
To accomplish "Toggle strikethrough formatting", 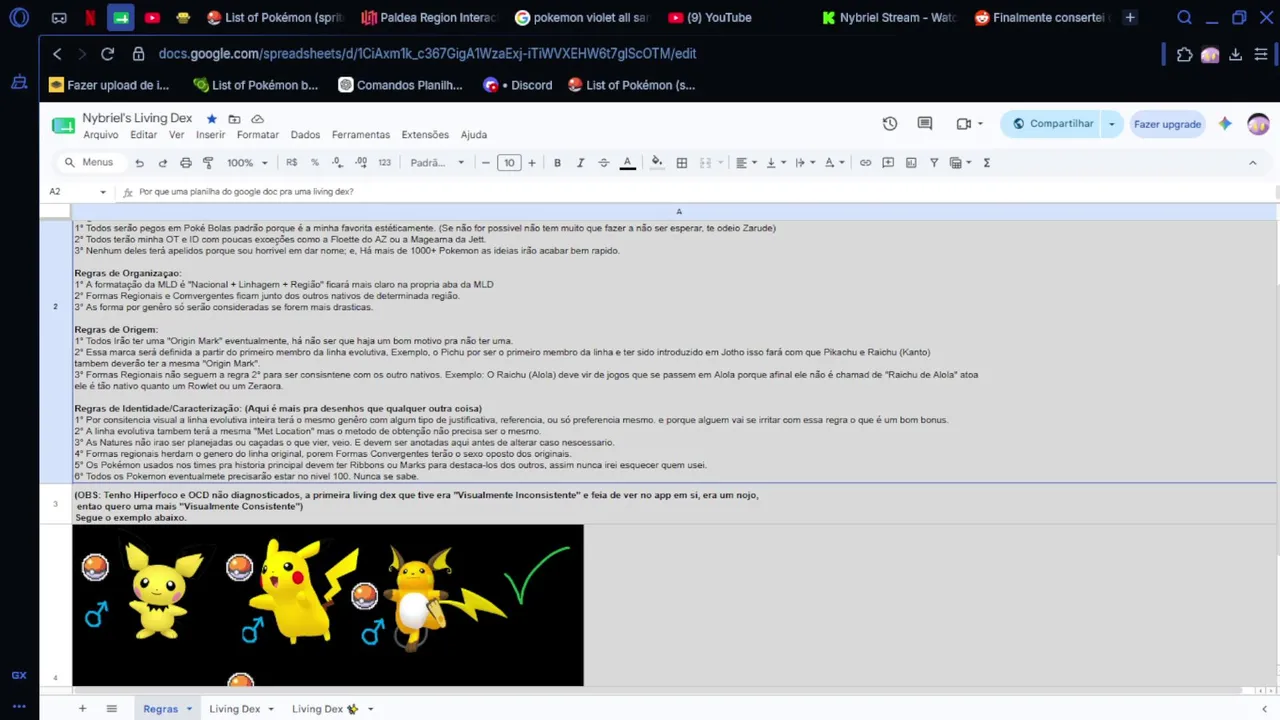I will click(x=603, y=163).
